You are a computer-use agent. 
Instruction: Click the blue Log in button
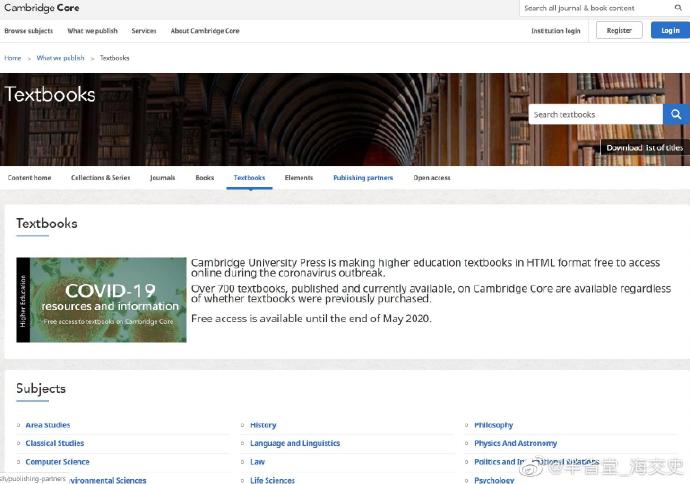coord(670,30)
